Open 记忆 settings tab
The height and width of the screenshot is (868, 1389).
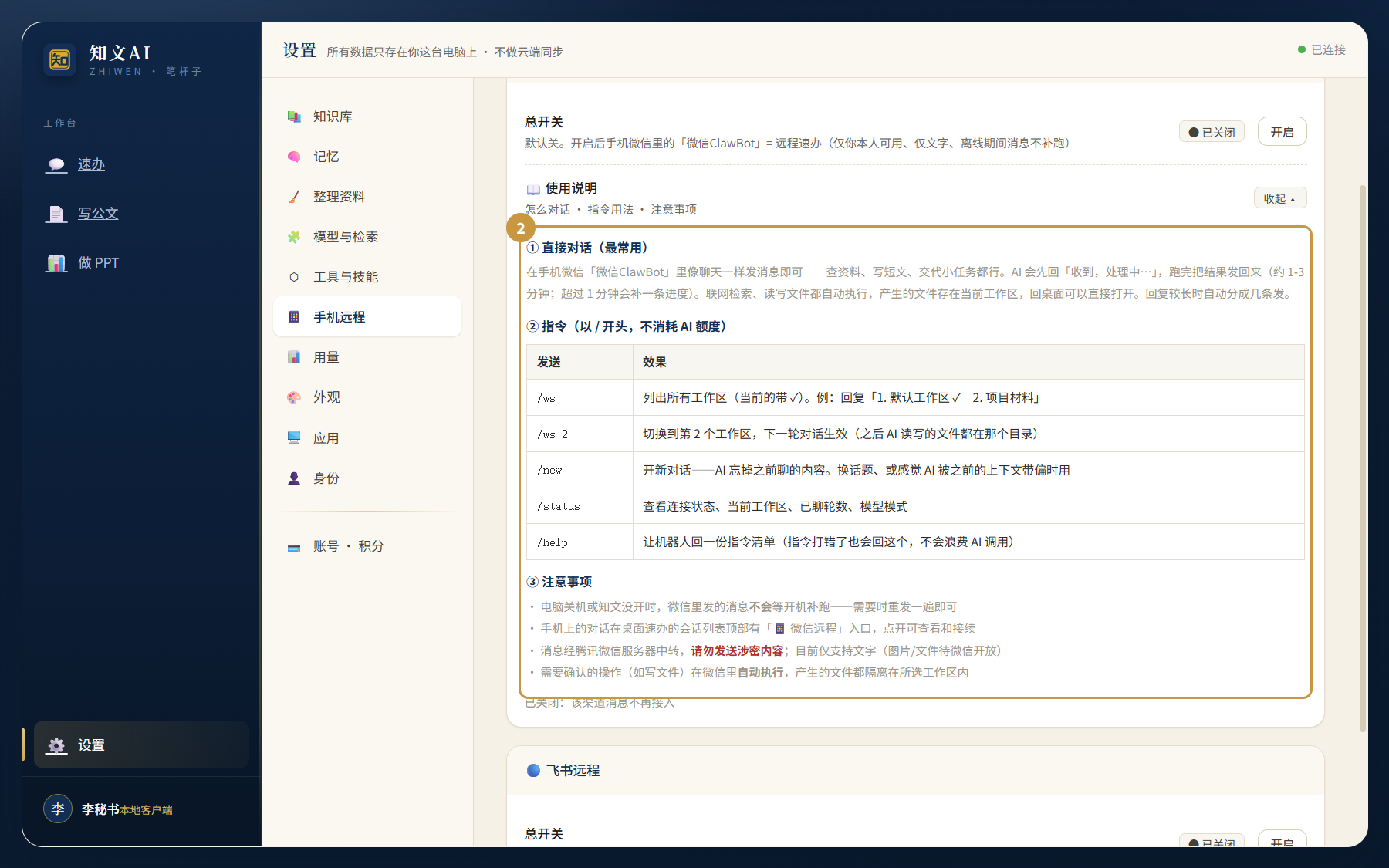tap(367, 157)
